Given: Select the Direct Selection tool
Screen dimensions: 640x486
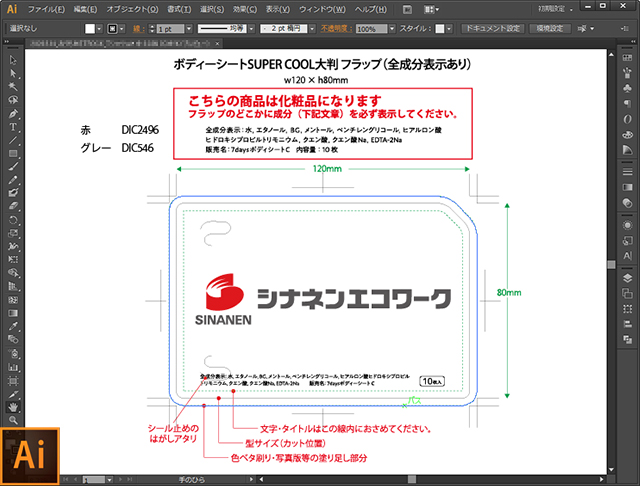Looking at the screenshot, I should coord(13,73).
